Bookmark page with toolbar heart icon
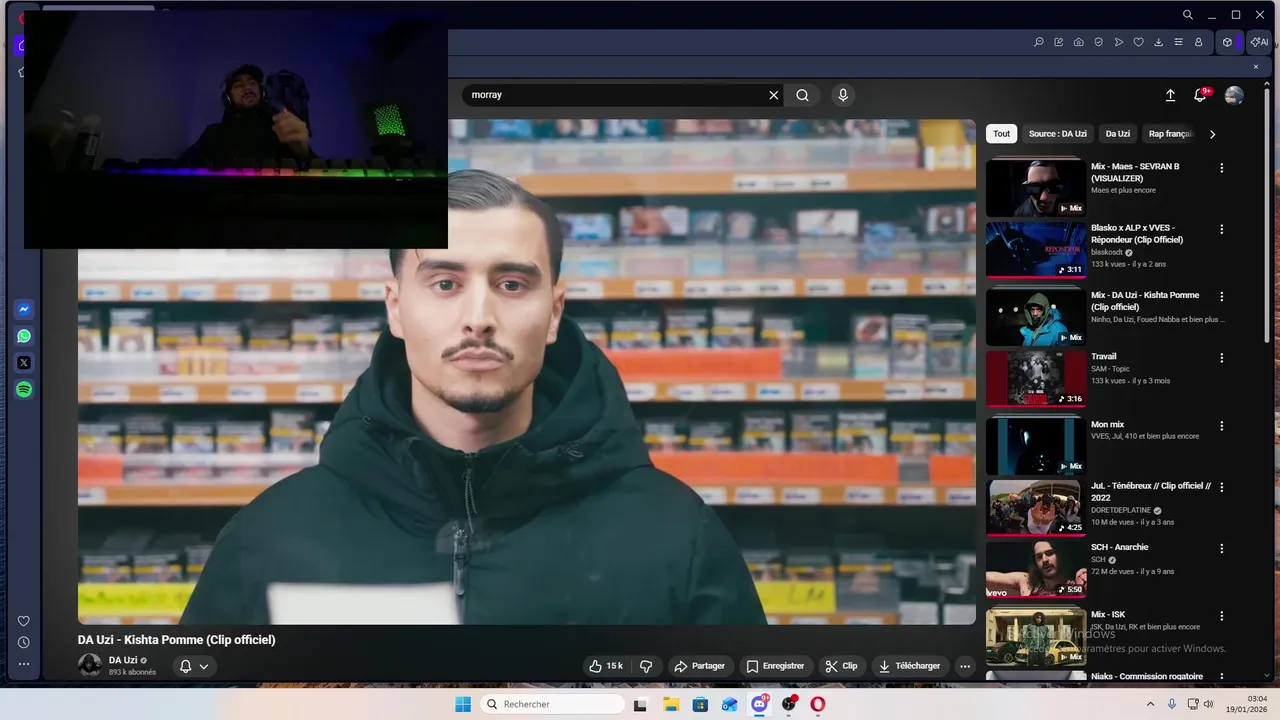 click(x=1138, y=42)
